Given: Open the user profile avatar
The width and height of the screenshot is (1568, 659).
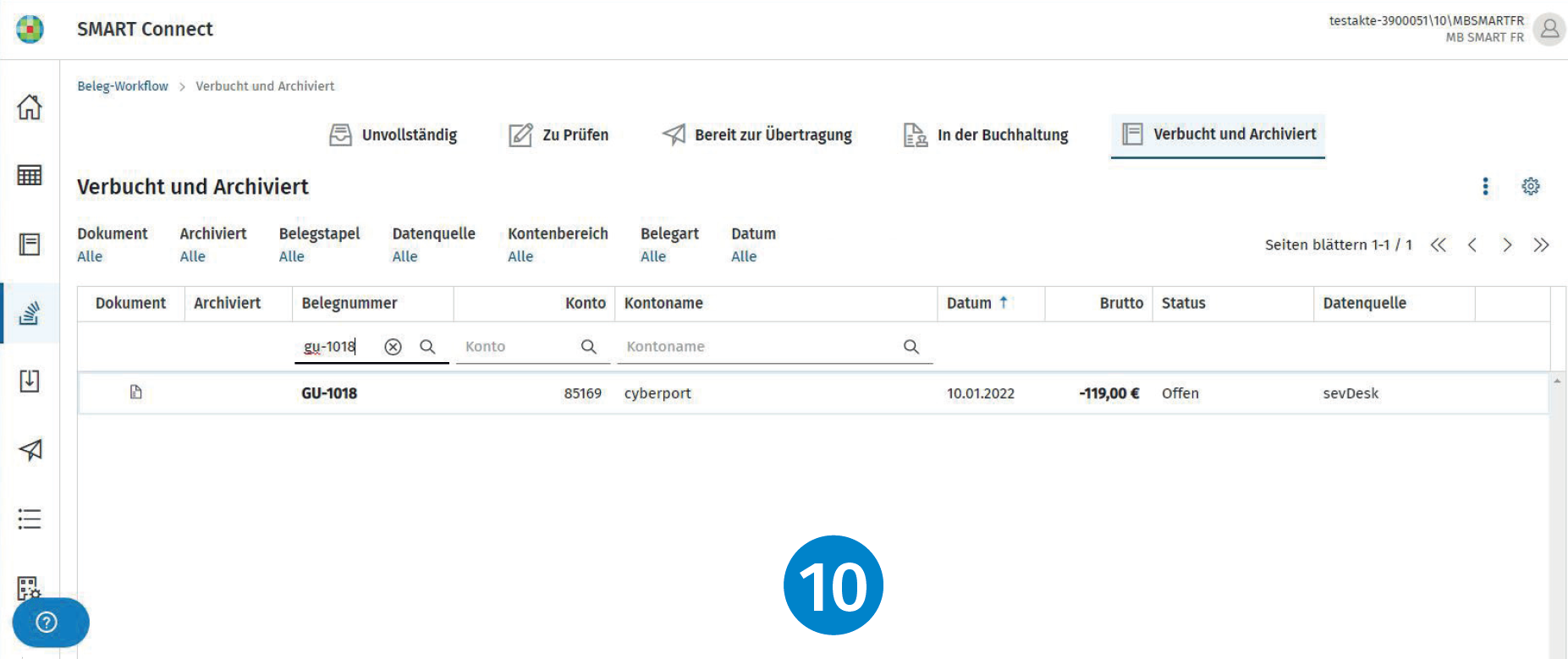Looking at the screenshot, I should (x=1549, y=29).
